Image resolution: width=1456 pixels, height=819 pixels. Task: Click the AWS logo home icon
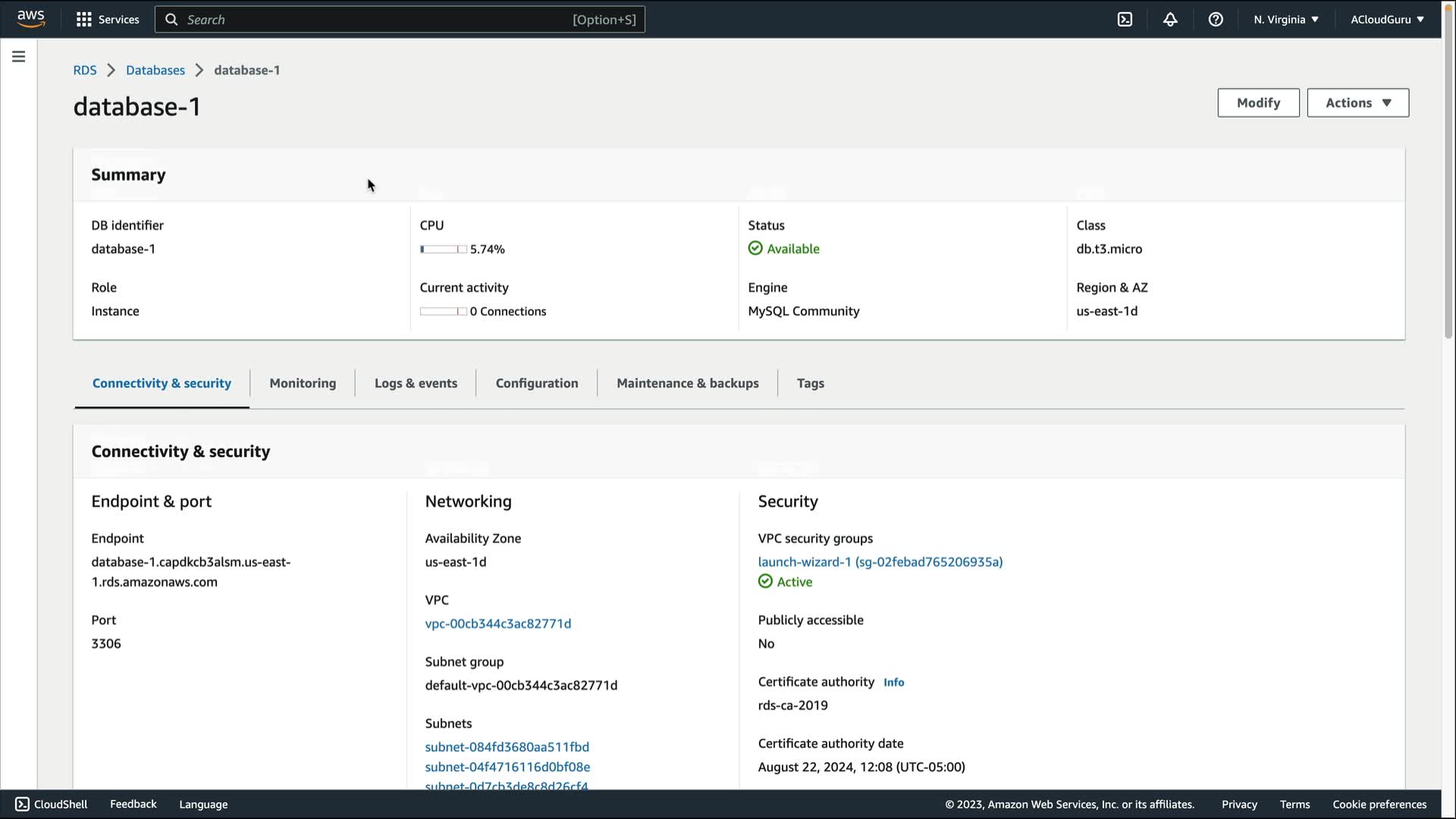click(31, 19)
